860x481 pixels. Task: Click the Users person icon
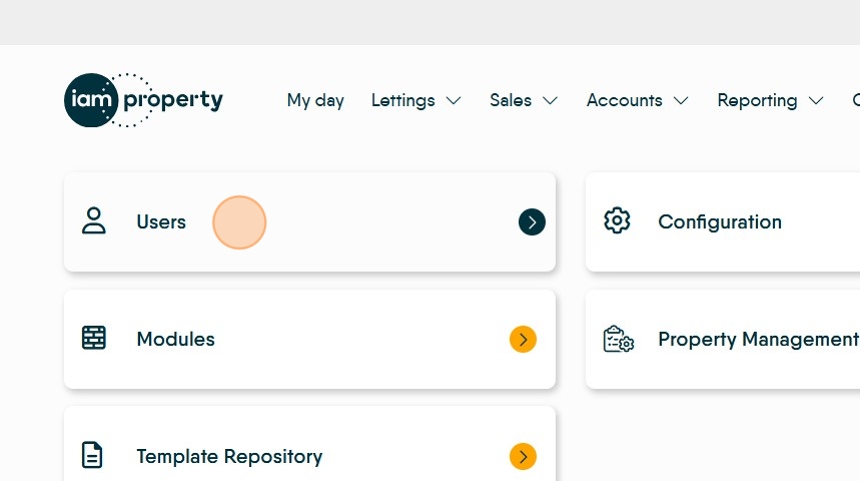94,221
